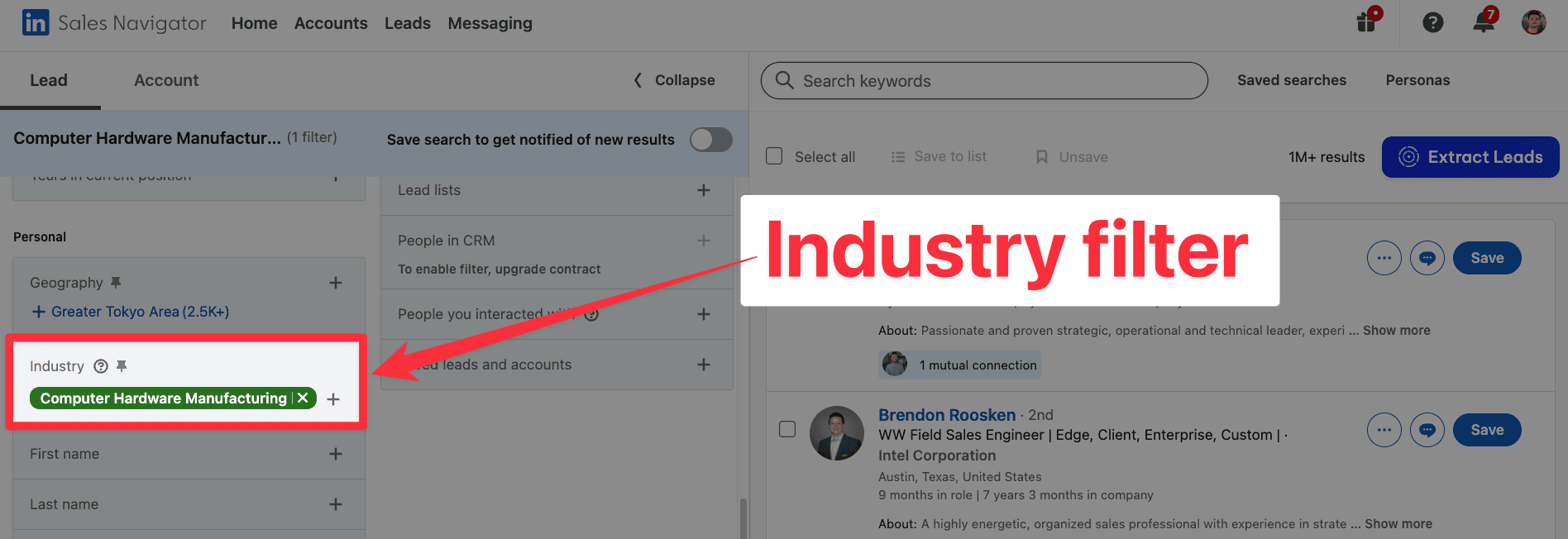Check the Select all checkbox

(x=774, y=156)
